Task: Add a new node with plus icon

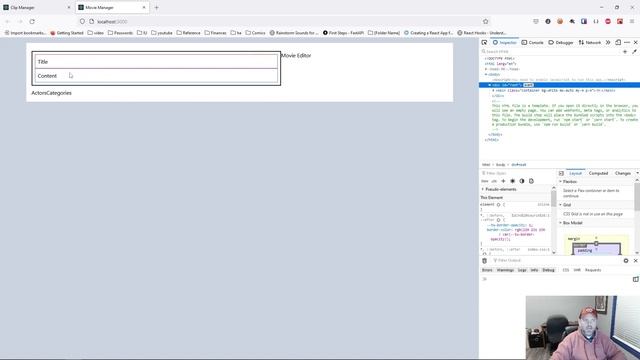Action: pos(625,51)
